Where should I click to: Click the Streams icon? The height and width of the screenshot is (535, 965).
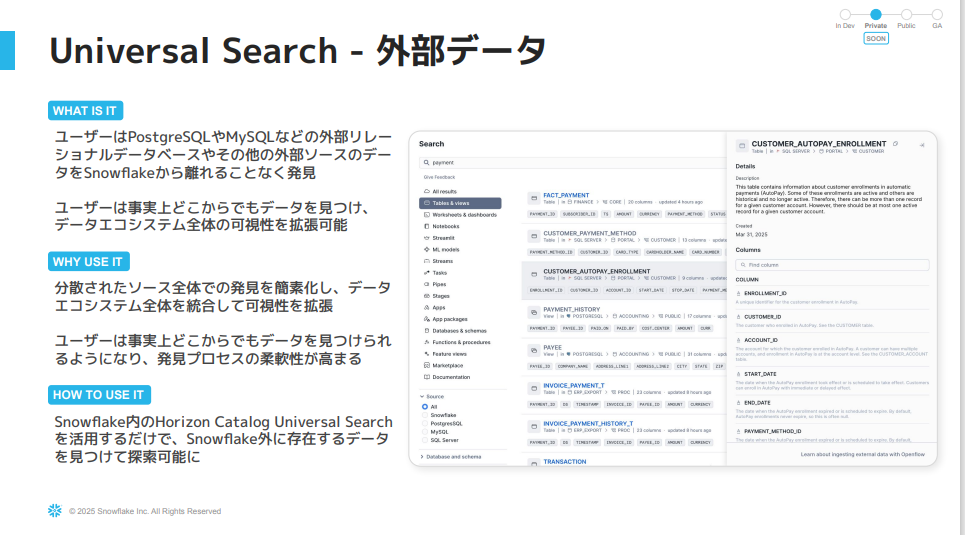(426, 261)
